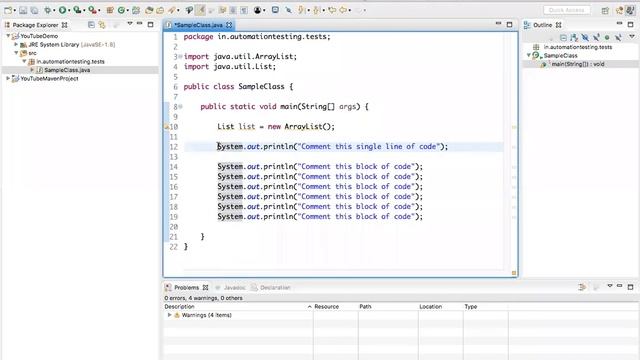This screenshot has width=640, height=360.
Task: Click the Quick Access search field
Action: pos(567,10)
